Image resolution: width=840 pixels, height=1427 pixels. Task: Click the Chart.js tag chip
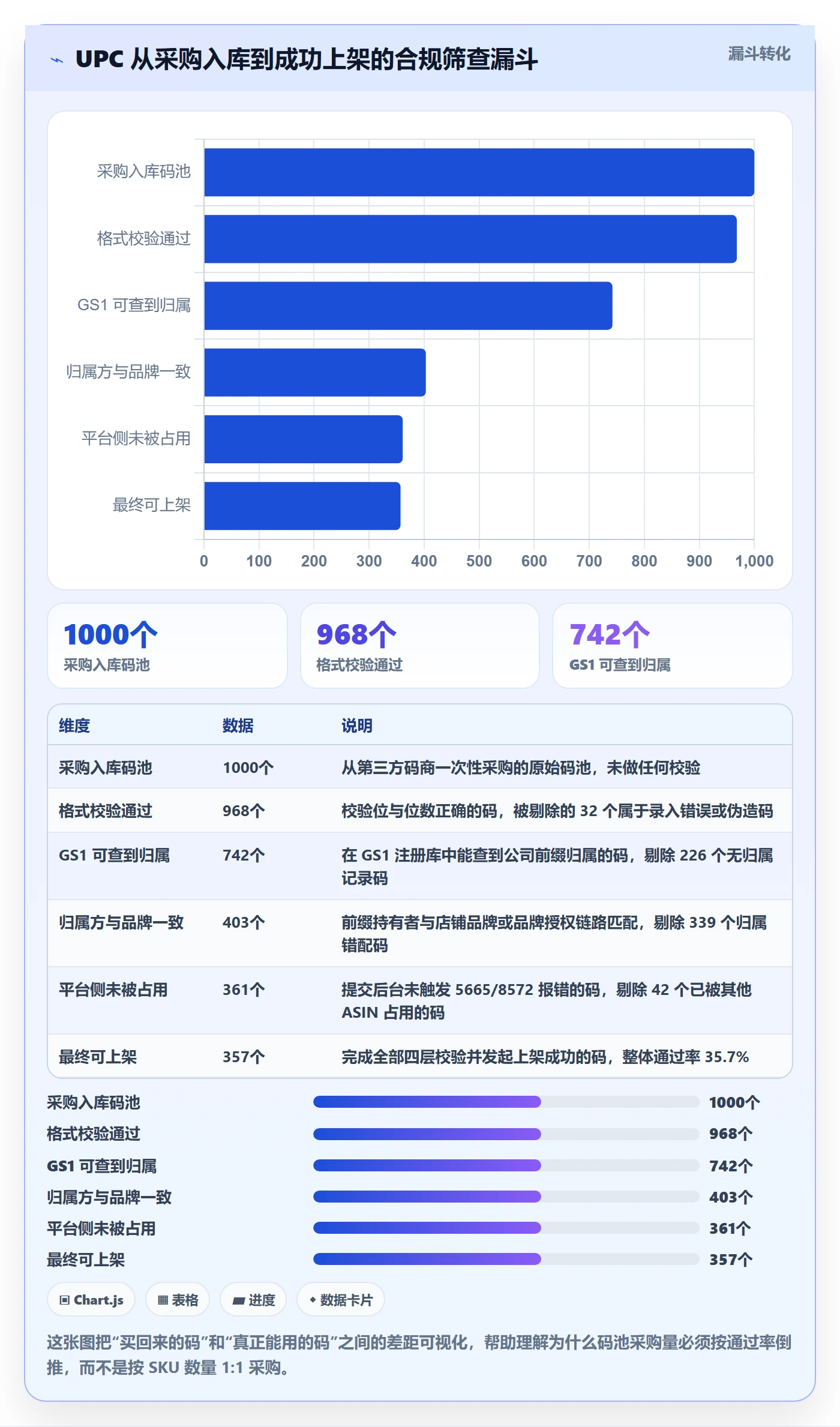[91, 1300]
